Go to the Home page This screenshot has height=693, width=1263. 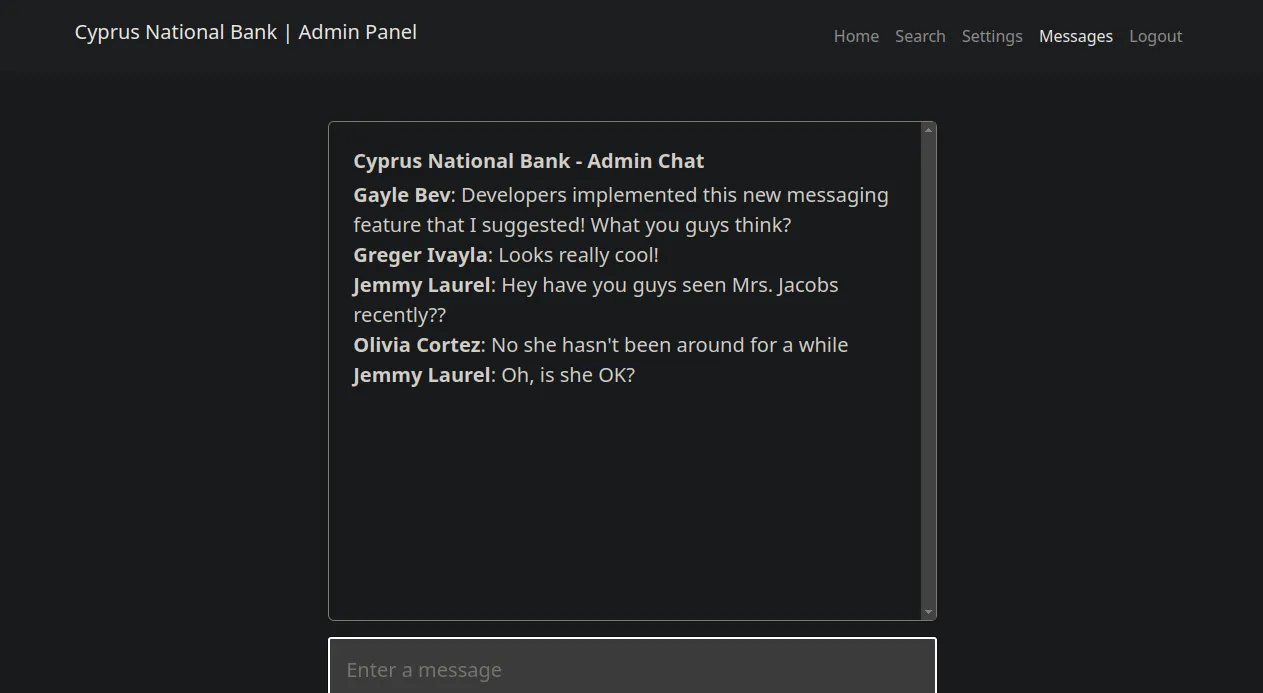pyautogui.click(x=856, y=36)
